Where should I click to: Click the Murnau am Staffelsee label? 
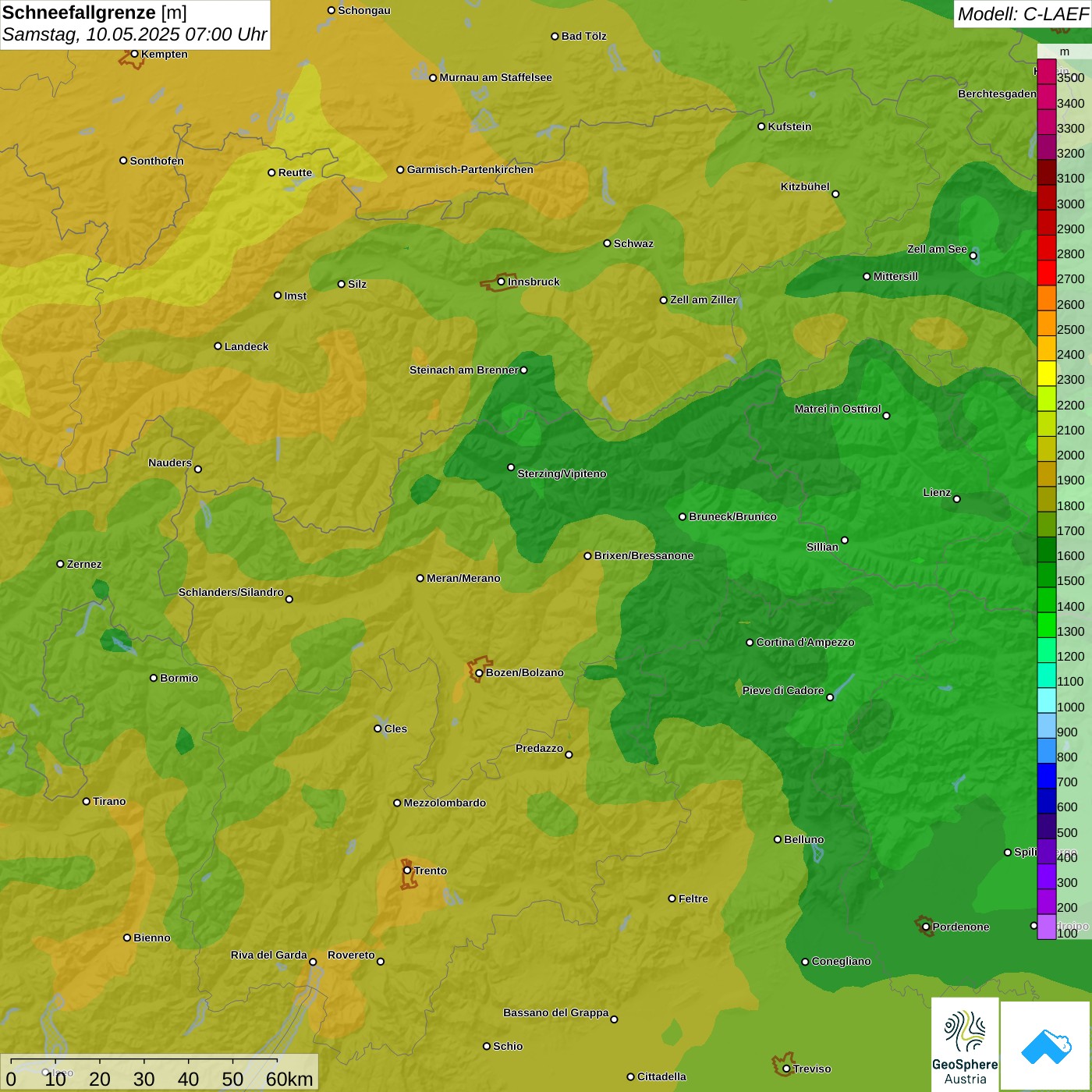[495, 77]
